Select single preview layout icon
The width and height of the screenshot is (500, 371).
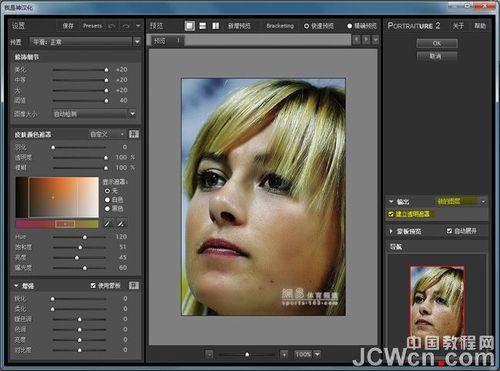190,26
